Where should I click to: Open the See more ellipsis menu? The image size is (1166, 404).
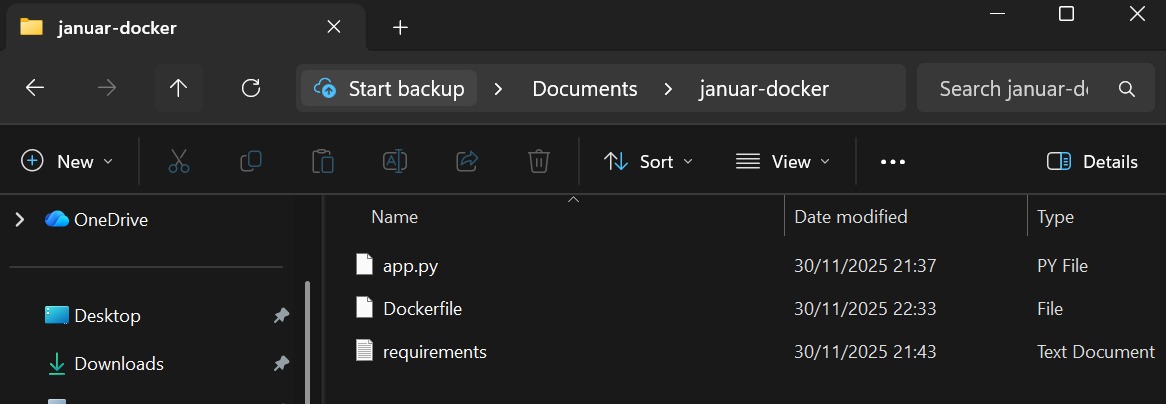[892, 161]
